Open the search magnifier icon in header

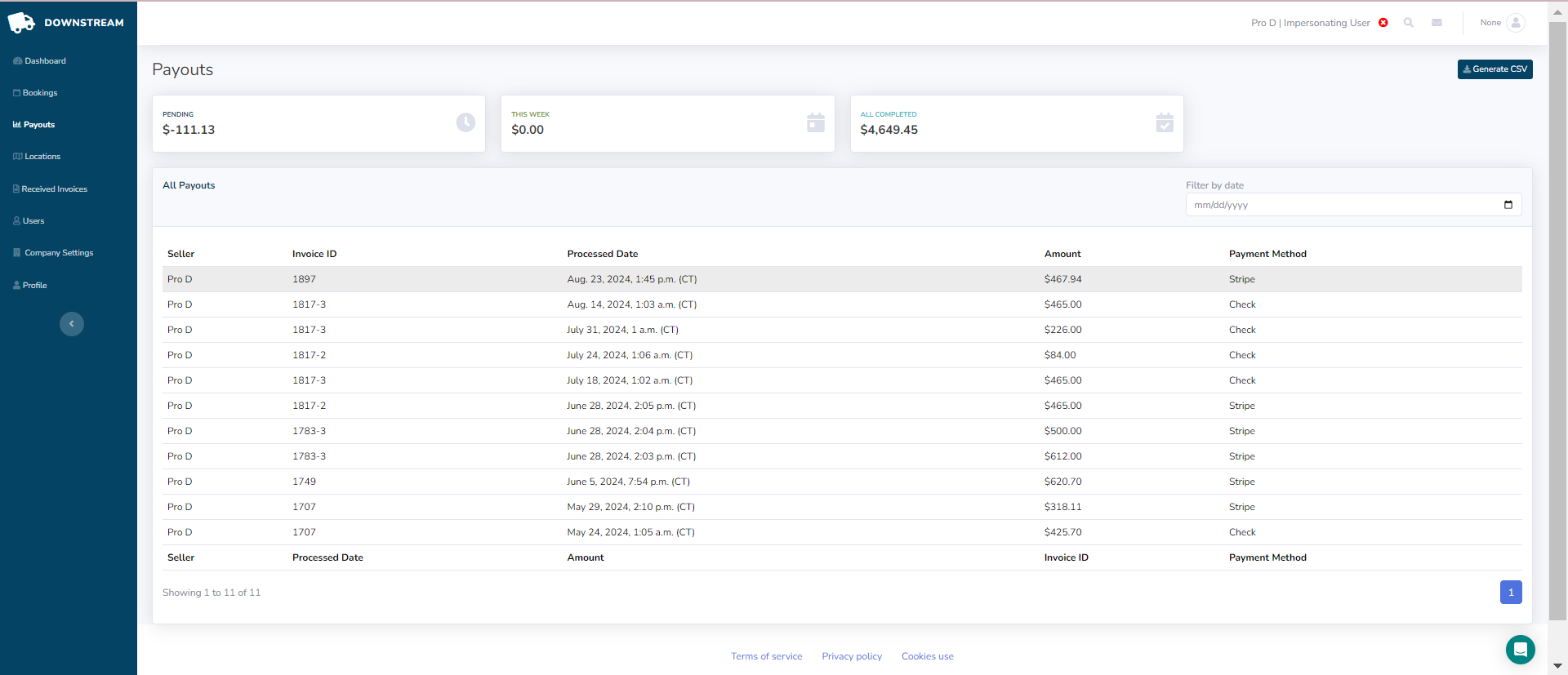(1409, 23)
